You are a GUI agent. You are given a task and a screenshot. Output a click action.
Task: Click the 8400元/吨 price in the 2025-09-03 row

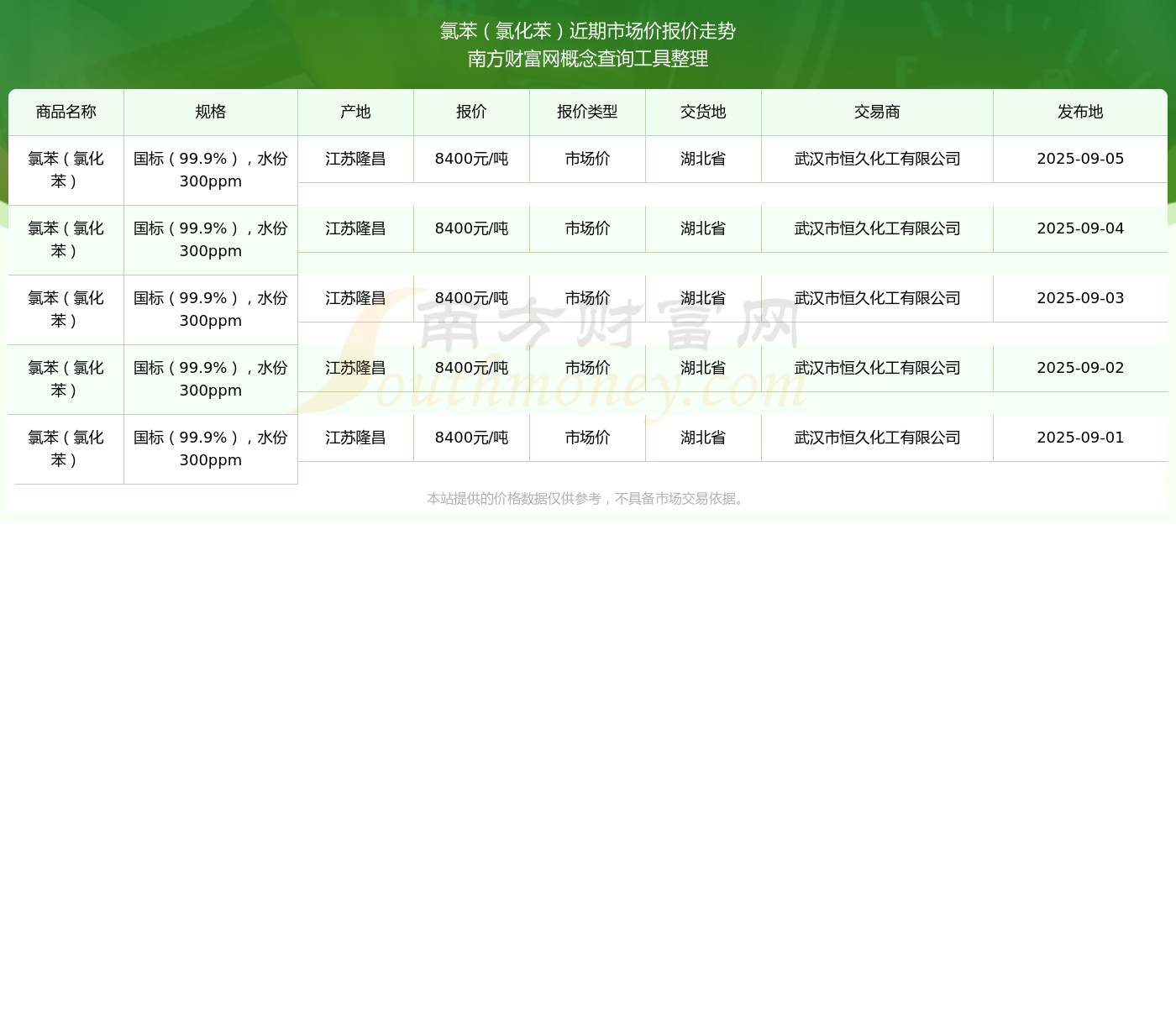(x=472, y=298)
